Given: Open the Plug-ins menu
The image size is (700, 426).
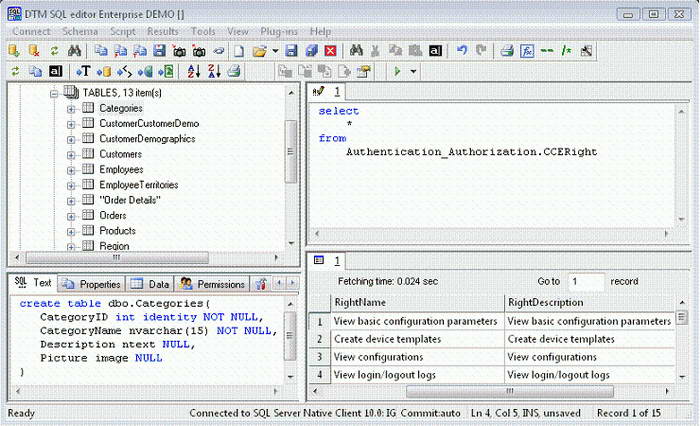Looking at the screenshot, I should (x=280, y=32).
